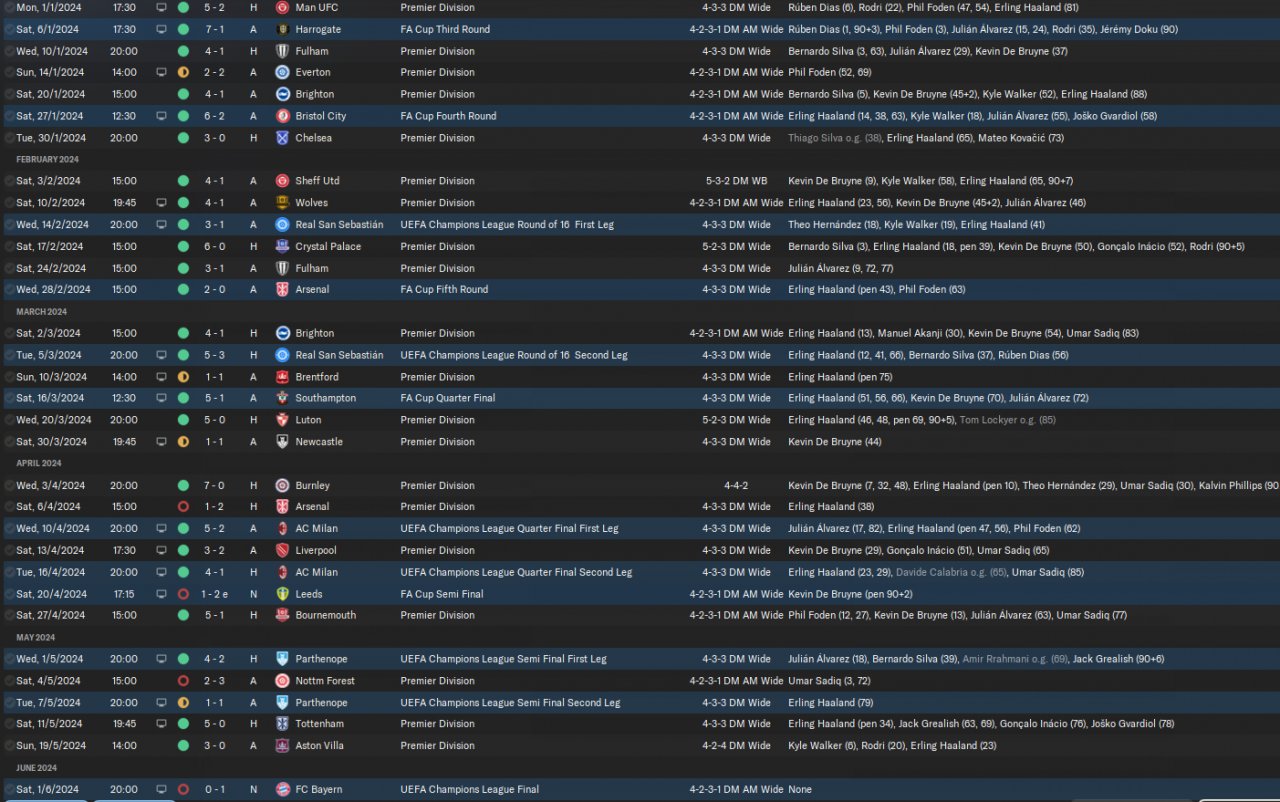Click the check icon beside Sat, 27/4/2024
Viewport: 1280px width, 802px height.
(x=10, y=616)
